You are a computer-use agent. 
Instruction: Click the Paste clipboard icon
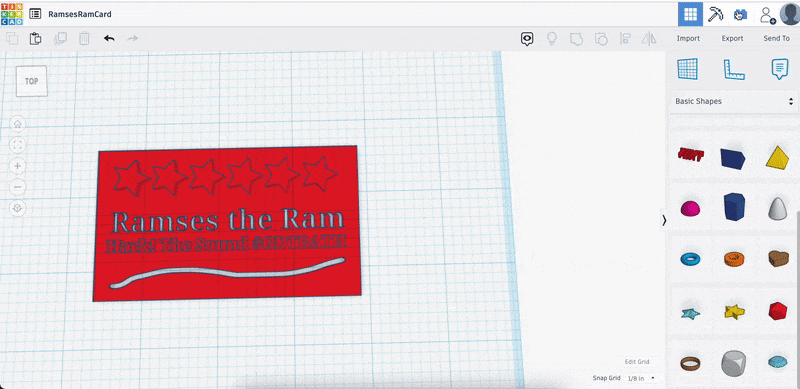35,38
